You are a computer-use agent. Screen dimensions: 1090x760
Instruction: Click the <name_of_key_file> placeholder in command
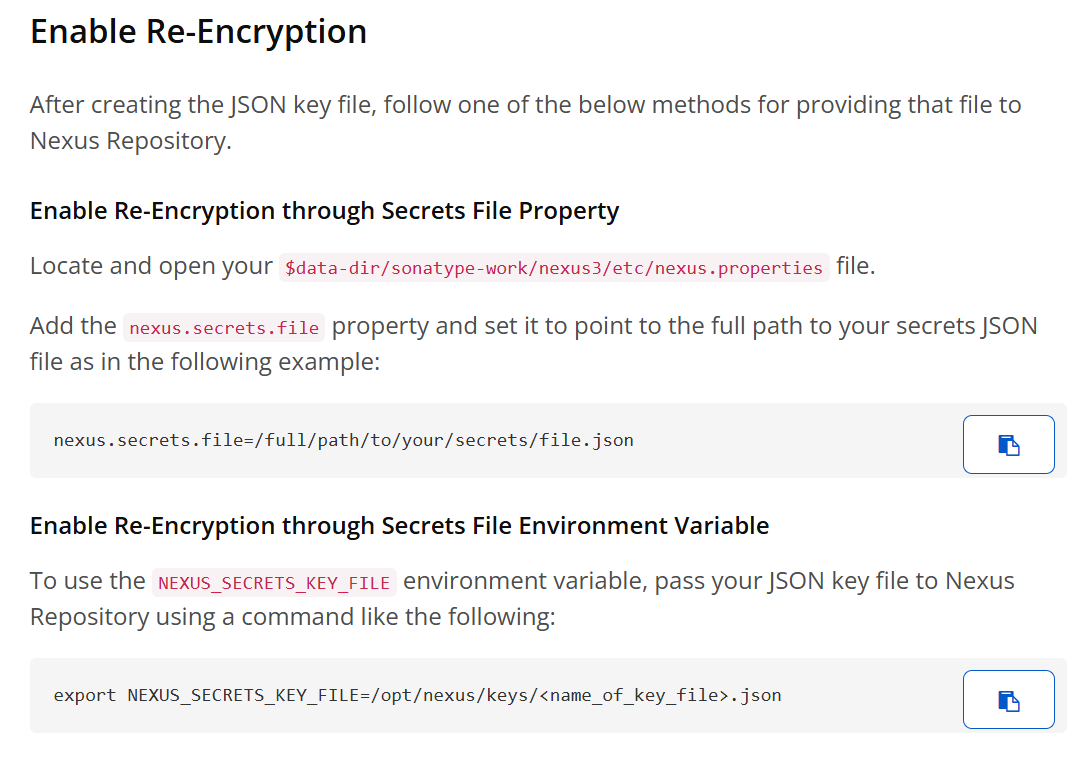coord(633,695)
